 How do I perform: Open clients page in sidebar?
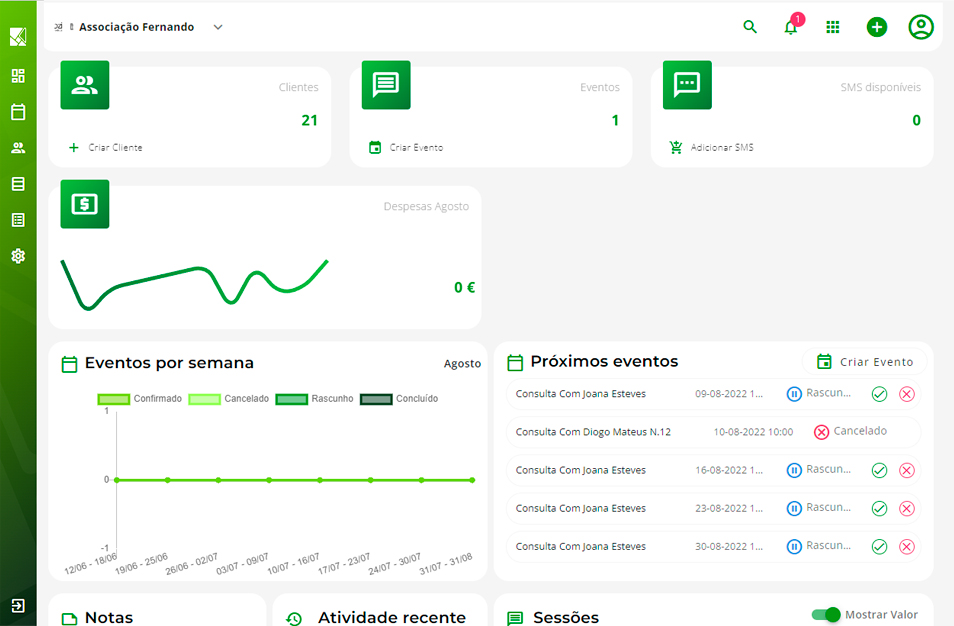pos(18,148)
